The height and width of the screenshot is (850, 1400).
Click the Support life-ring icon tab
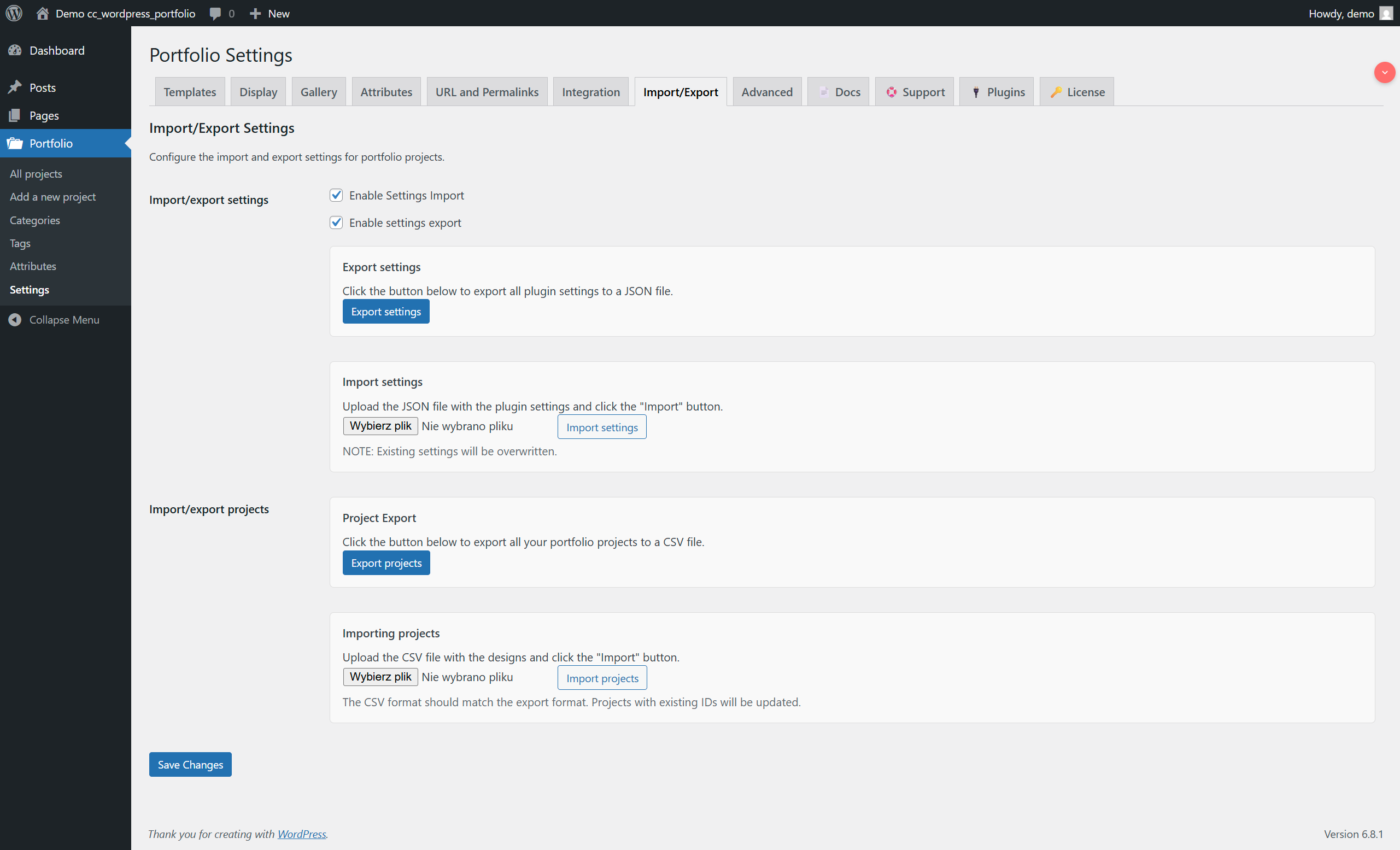tap(891, 91)
